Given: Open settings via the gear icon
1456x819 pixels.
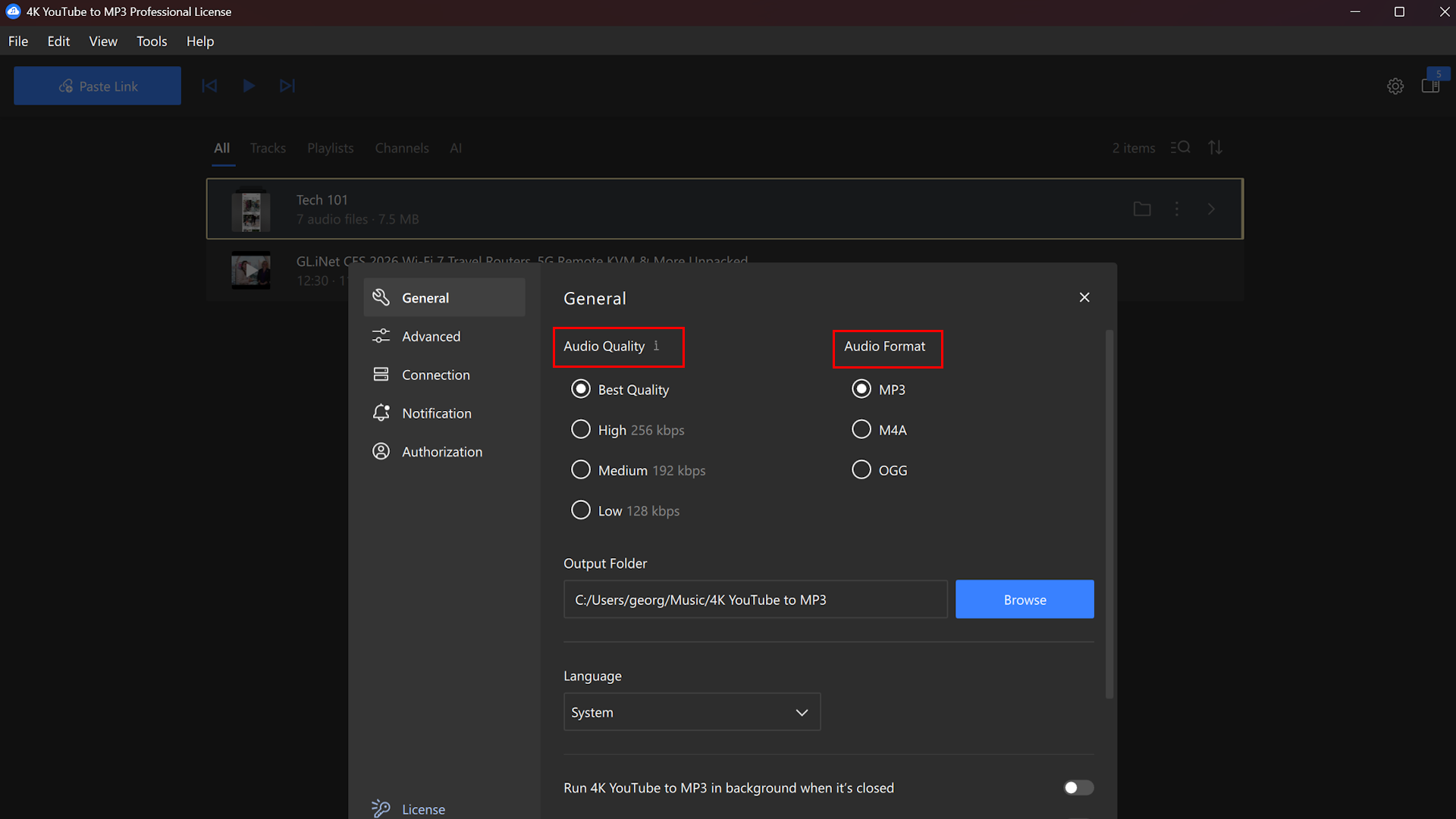Looking at the screenshot, I should pyautogui.click(x=1395, y=86).
